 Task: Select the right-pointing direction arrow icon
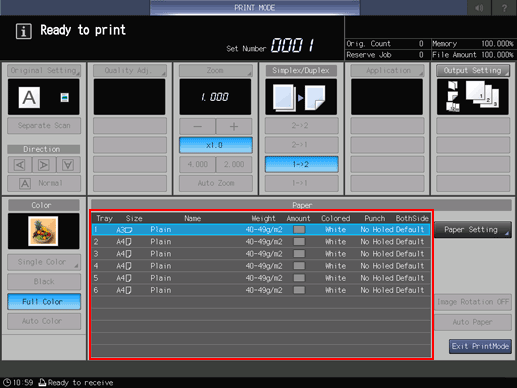pos(44,165)
